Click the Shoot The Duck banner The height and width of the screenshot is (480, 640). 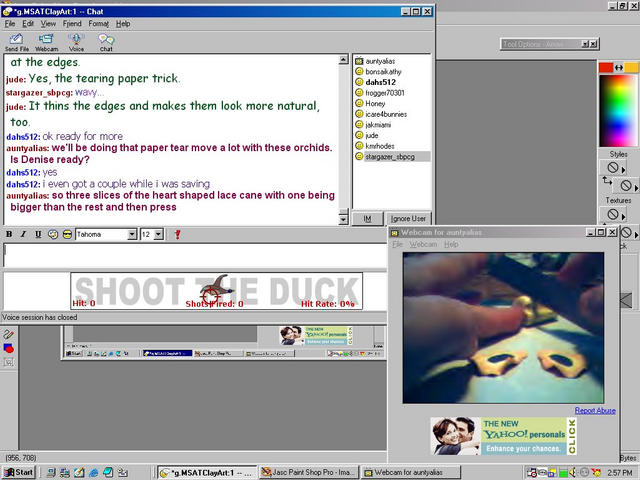[x=216, y=291]
